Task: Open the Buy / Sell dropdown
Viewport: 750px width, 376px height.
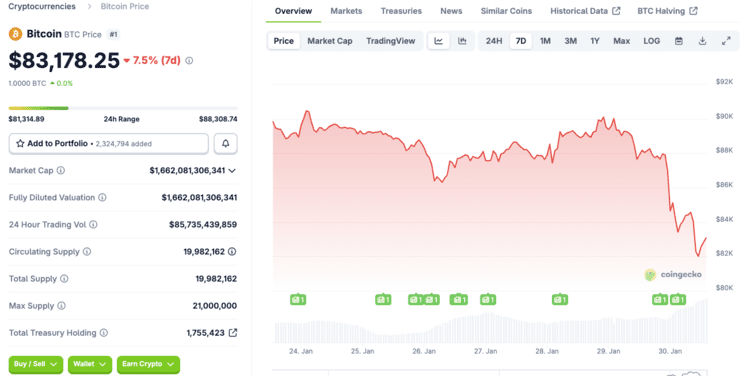Action: tap(36, 365)
